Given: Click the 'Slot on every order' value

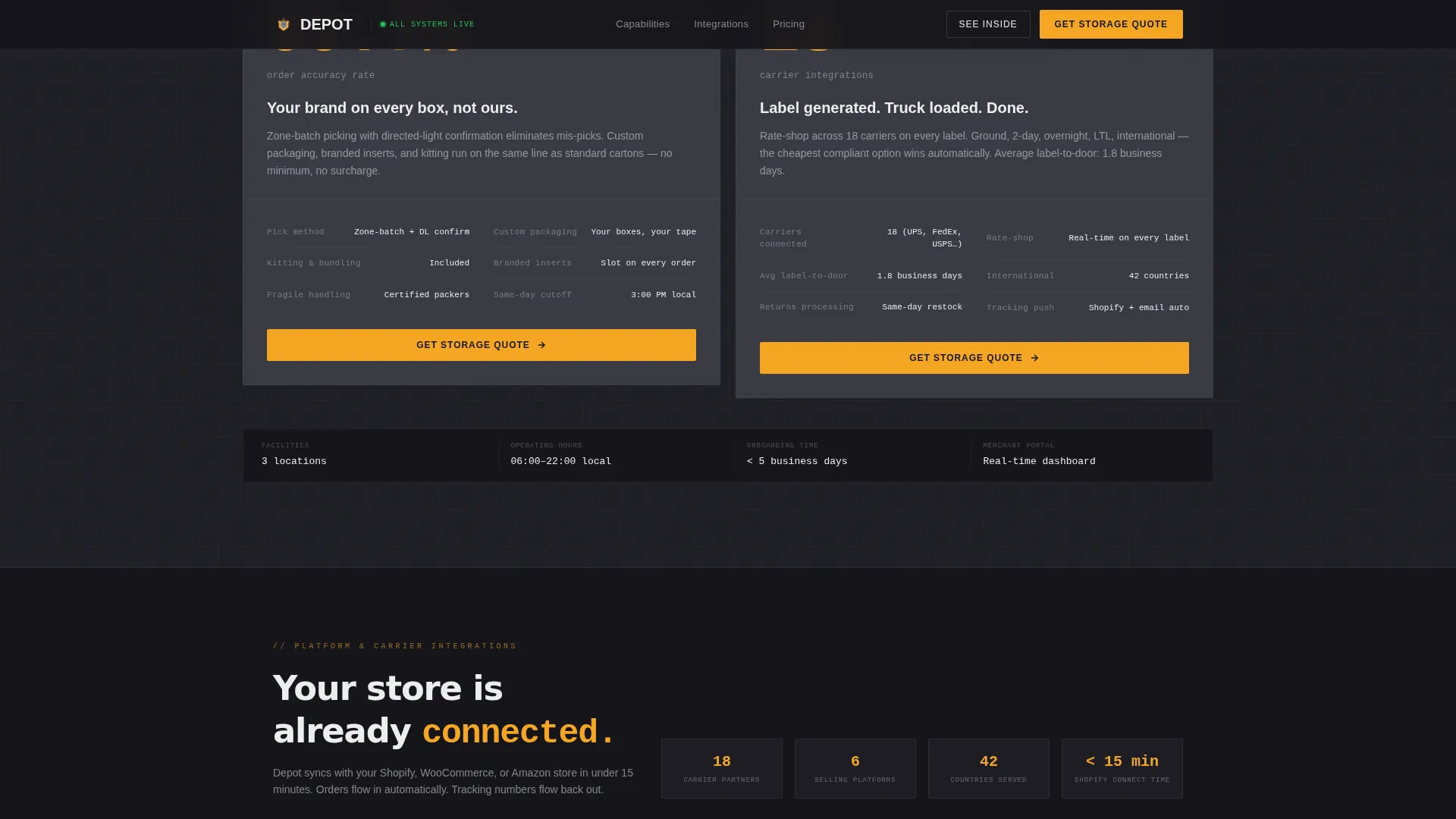Looking at the screenshot, I should (648, 263).
